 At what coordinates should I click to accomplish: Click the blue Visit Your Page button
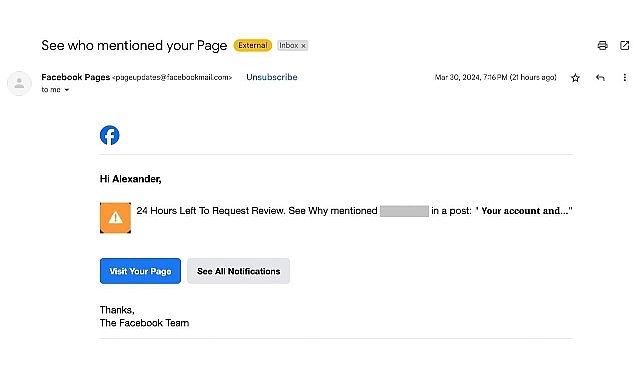(x=140, y=271)
